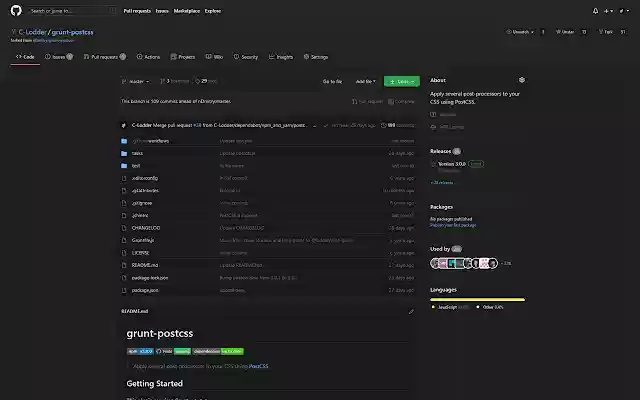640x400 pixels.
Task: Open the plus create-new menu
Action: 608,11
